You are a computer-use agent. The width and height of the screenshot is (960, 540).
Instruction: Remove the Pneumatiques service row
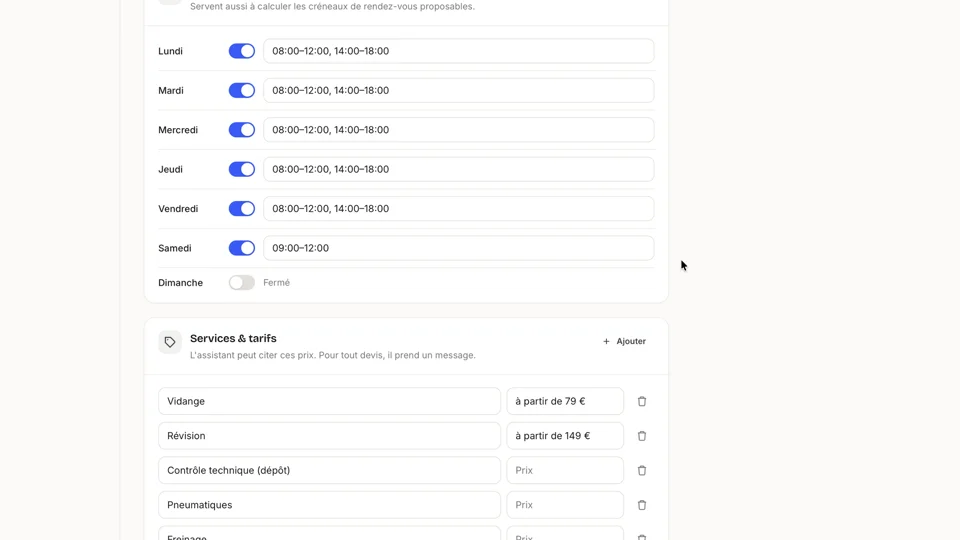642,505
